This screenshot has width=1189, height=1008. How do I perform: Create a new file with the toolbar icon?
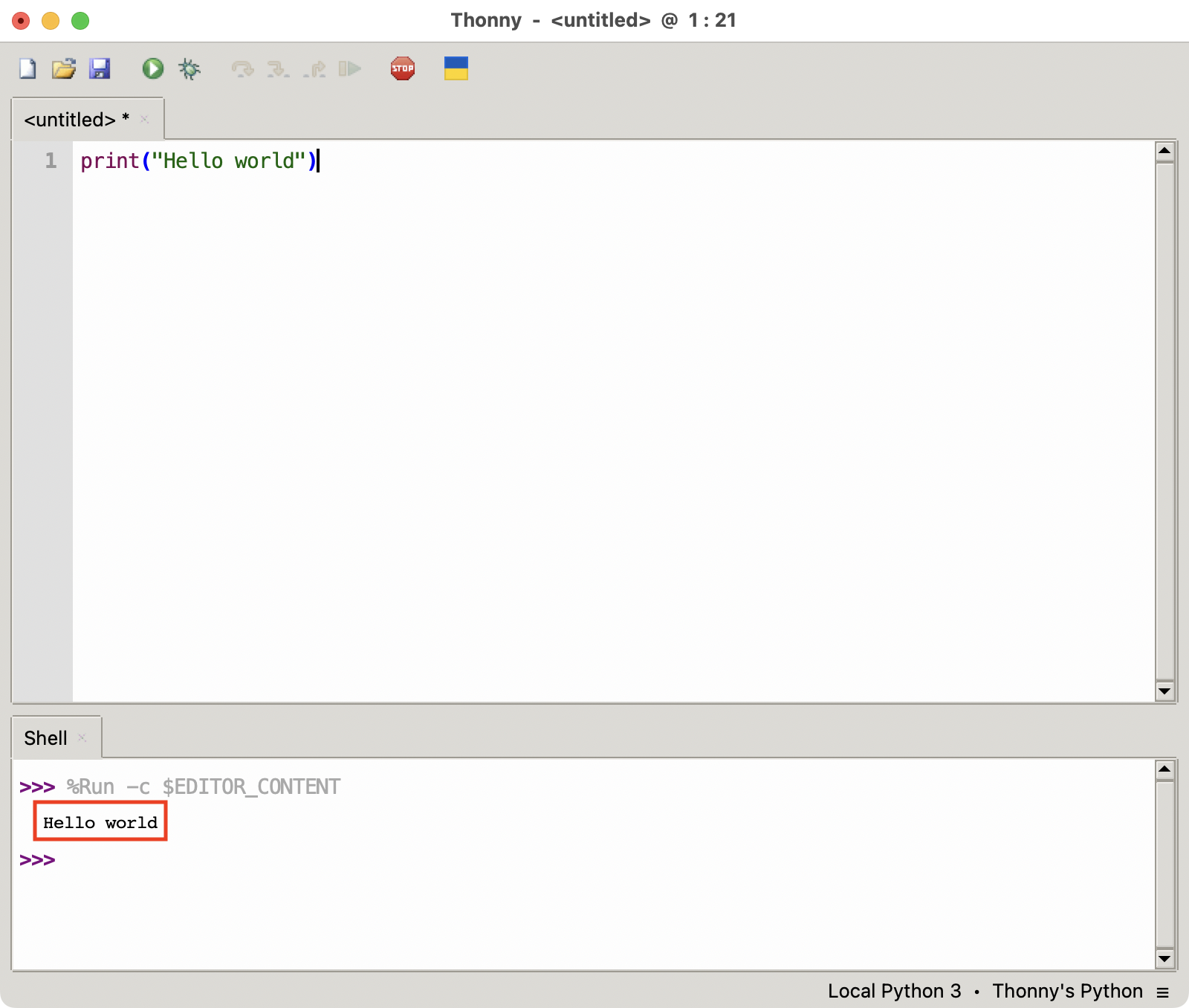27,69
